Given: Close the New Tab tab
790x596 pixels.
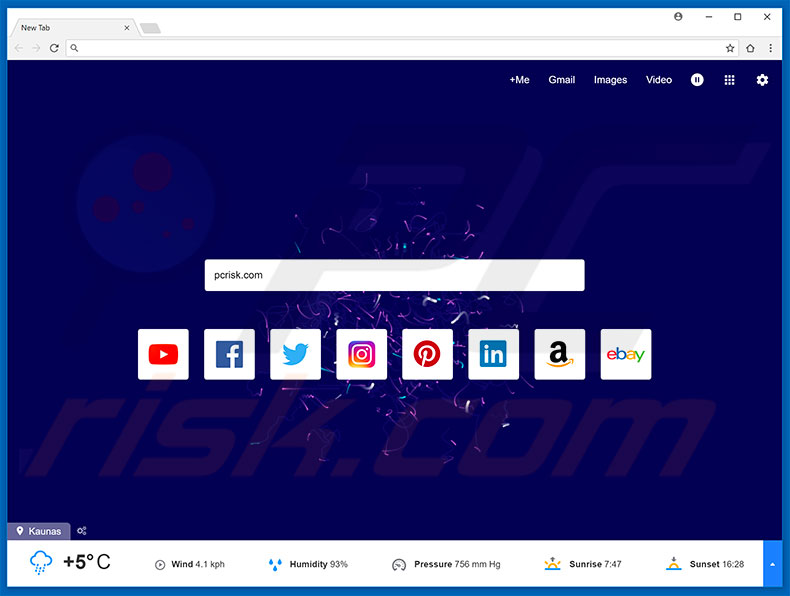Looking at the screenshot, I should [x=126, y=28].
